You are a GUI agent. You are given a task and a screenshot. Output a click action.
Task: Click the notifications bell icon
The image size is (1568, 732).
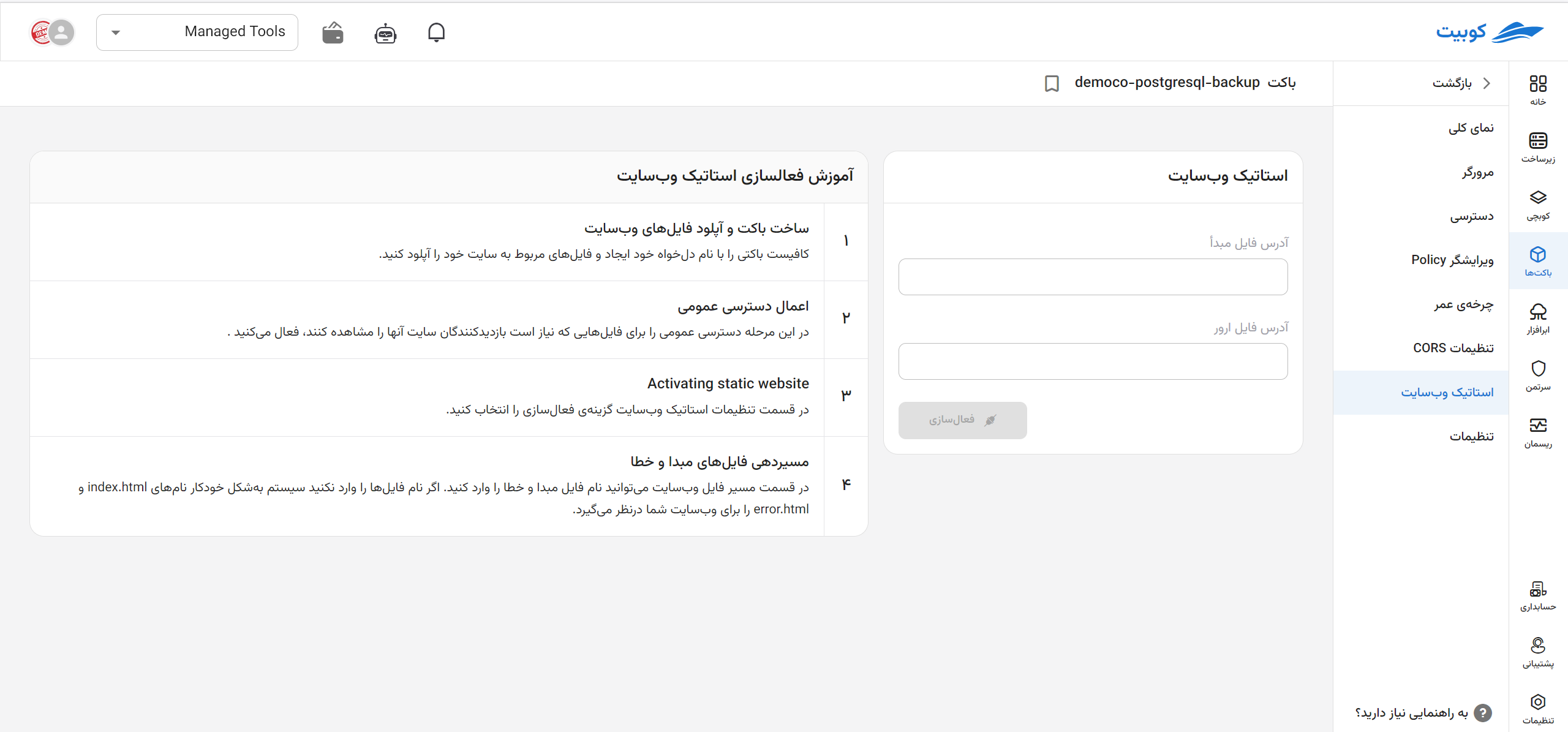click(436, 32)
